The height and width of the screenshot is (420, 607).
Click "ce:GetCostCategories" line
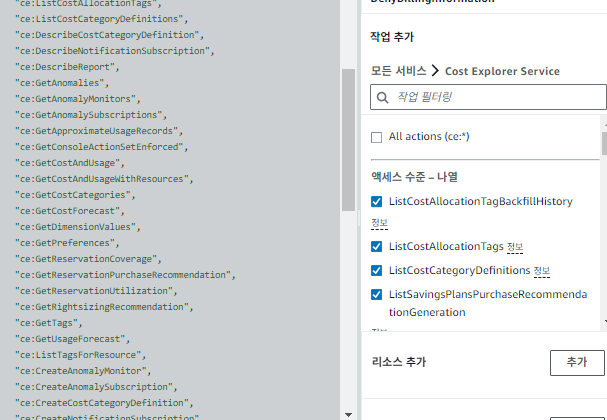[x=75, y=195]
